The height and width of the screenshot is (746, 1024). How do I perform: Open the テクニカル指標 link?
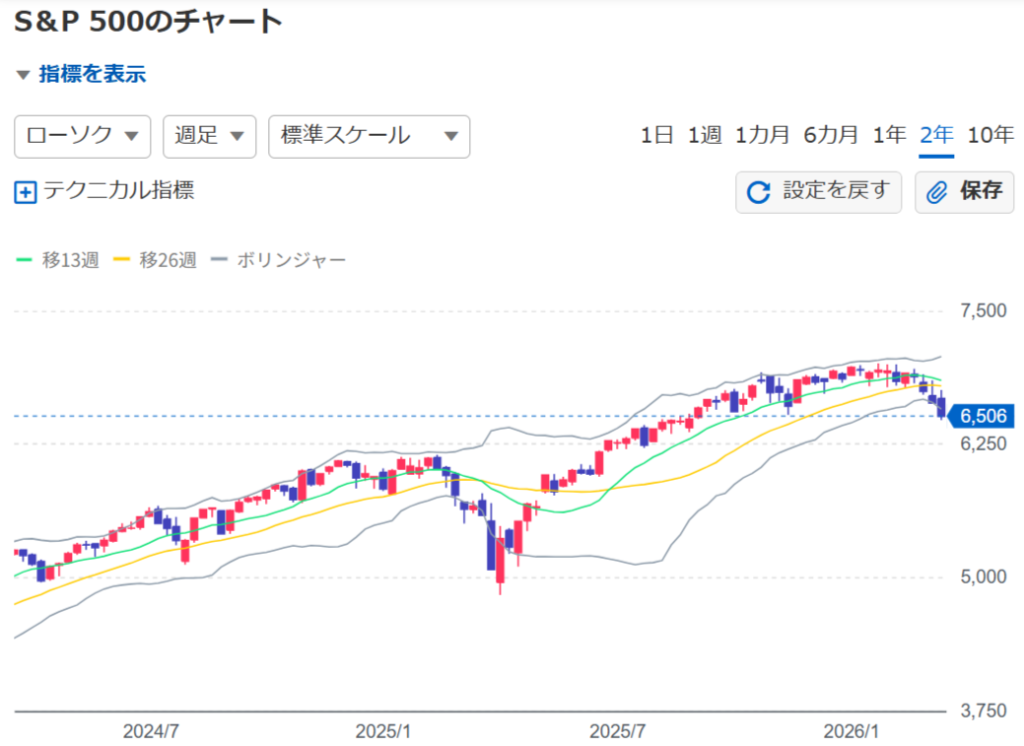coord(118,191)
